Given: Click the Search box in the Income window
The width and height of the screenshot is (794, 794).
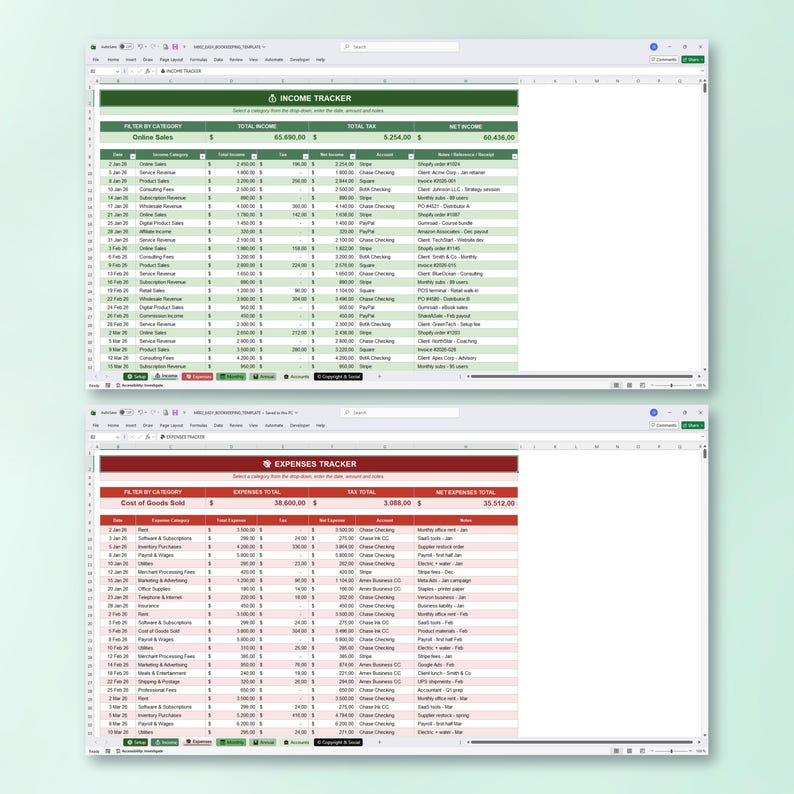Looking at the screenshot, I should click(400, 47).
